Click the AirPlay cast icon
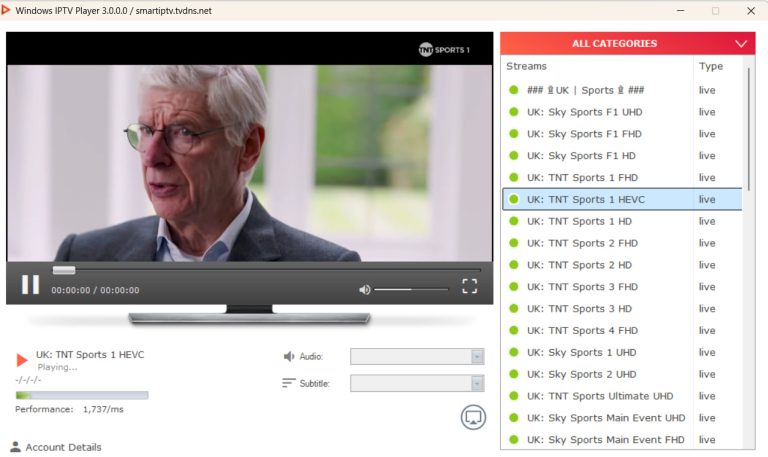The width and height of the screenshot is (768, 457). point(473,417)
